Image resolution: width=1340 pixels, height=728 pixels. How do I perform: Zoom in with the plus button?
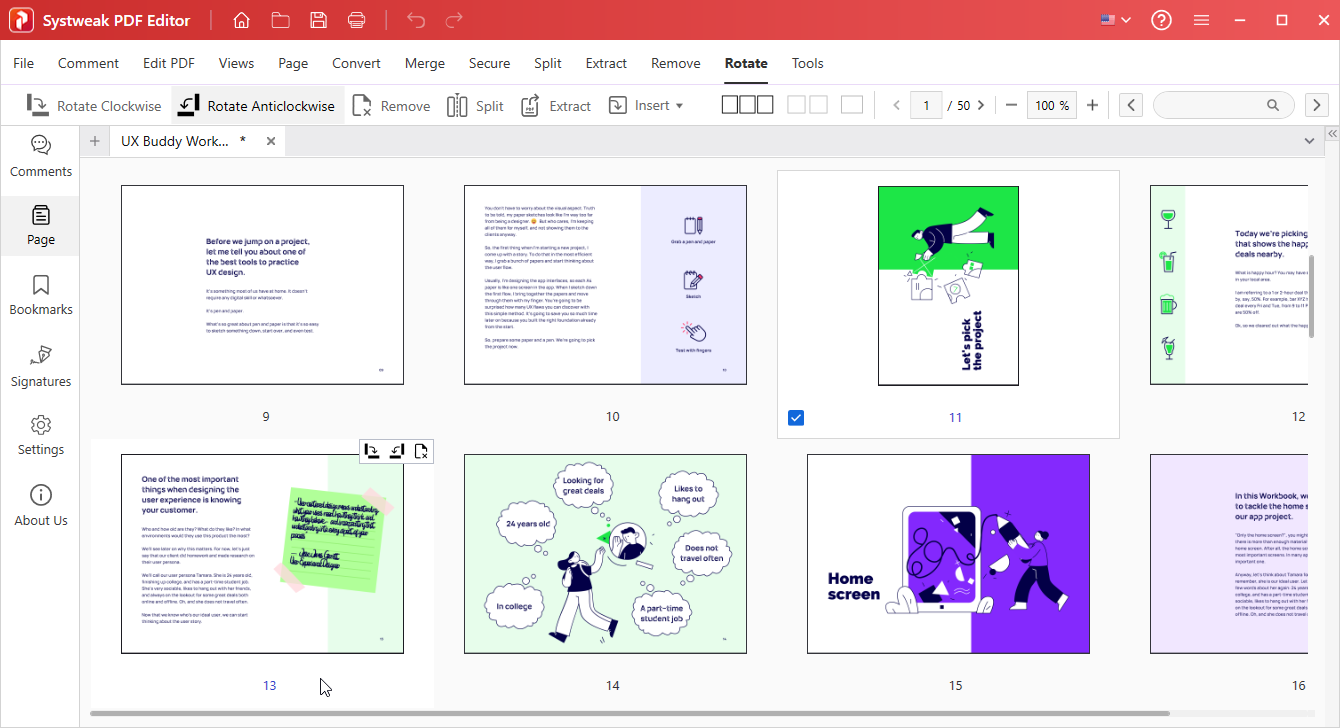coord(1092,105)
